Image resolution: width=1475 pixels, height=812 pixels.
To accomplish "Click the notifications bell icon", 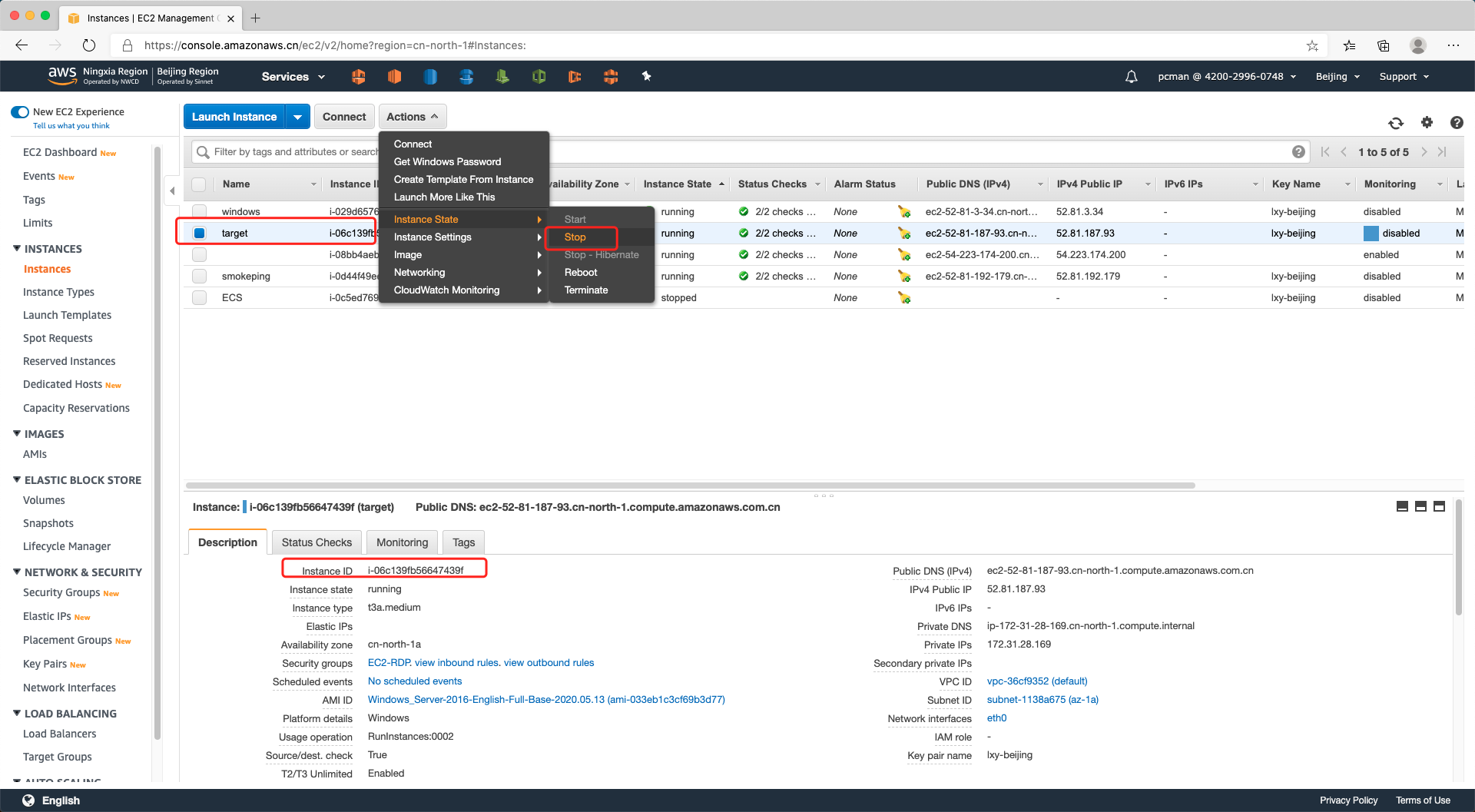I will 1131,77.
